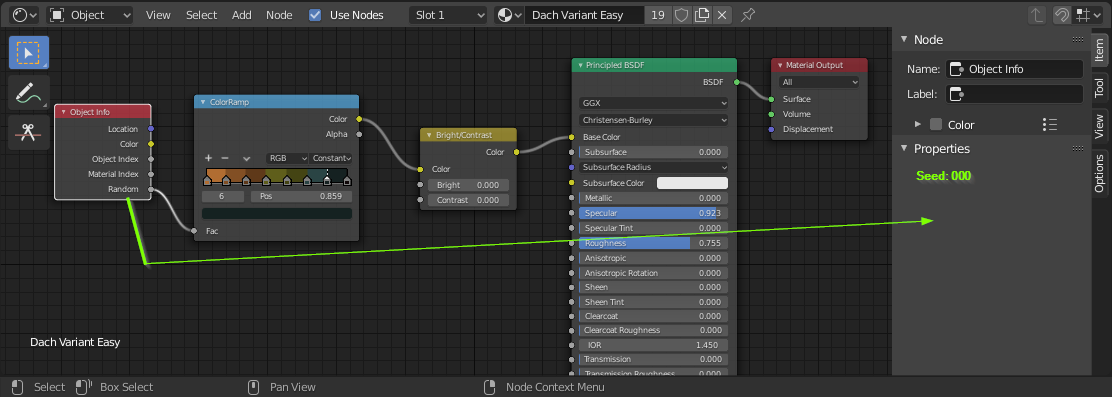This screenshot has width=1112, height=397.
Task: Switch to the Tool sidebar tab
Action: [x=1099, y=88]
